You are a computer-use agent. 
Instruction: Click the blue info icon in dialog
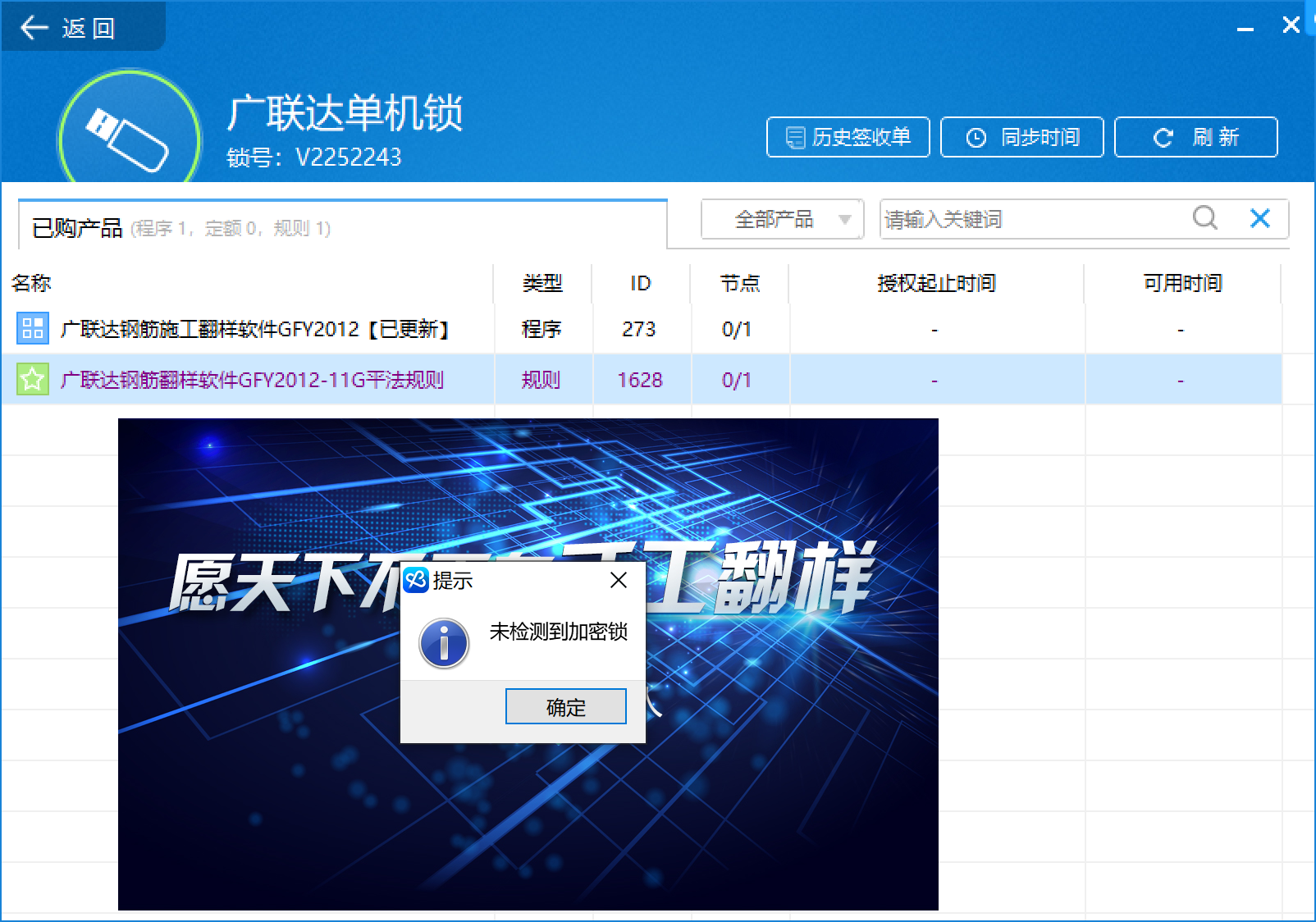click(x=444, y=643)
